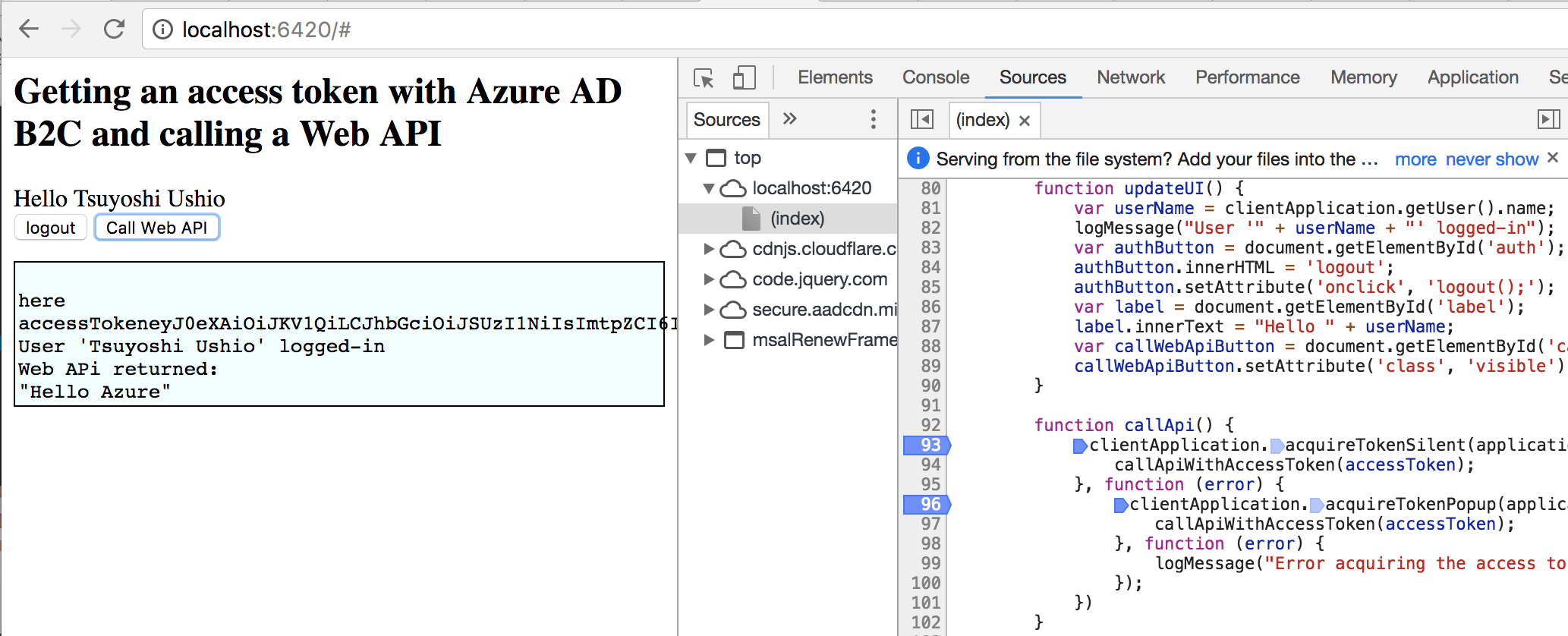
Task: Dismiss the file system infobar
Action: coord(1553,157)
